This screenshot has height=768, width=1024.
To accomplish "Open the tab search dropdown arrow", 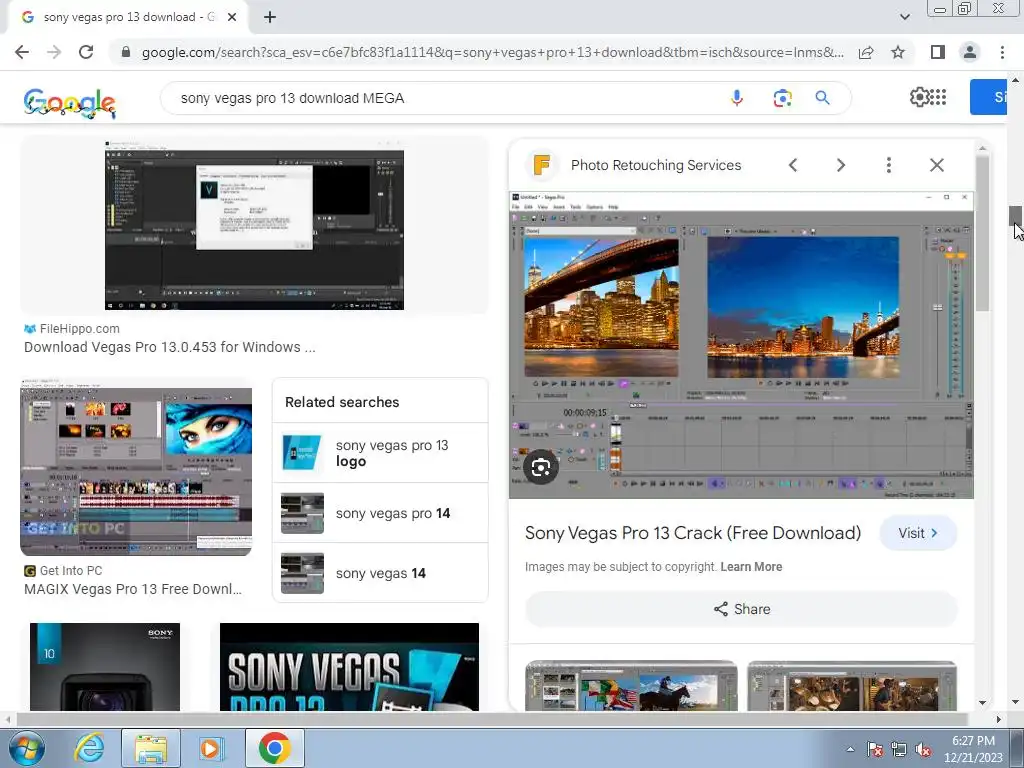I will click(x=904, y=17).
